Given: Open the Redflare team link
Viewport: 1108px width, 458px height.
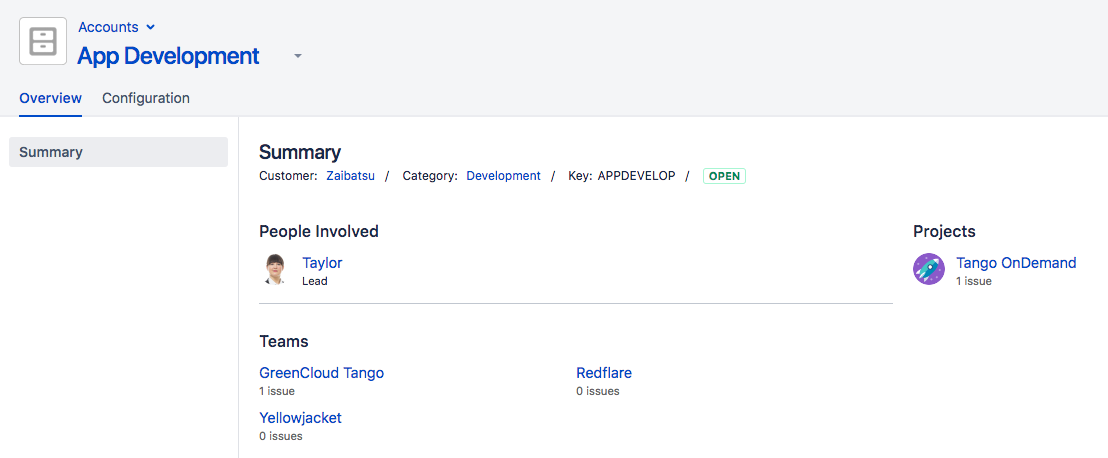Looking at the screenshot, I should (604, 373).
